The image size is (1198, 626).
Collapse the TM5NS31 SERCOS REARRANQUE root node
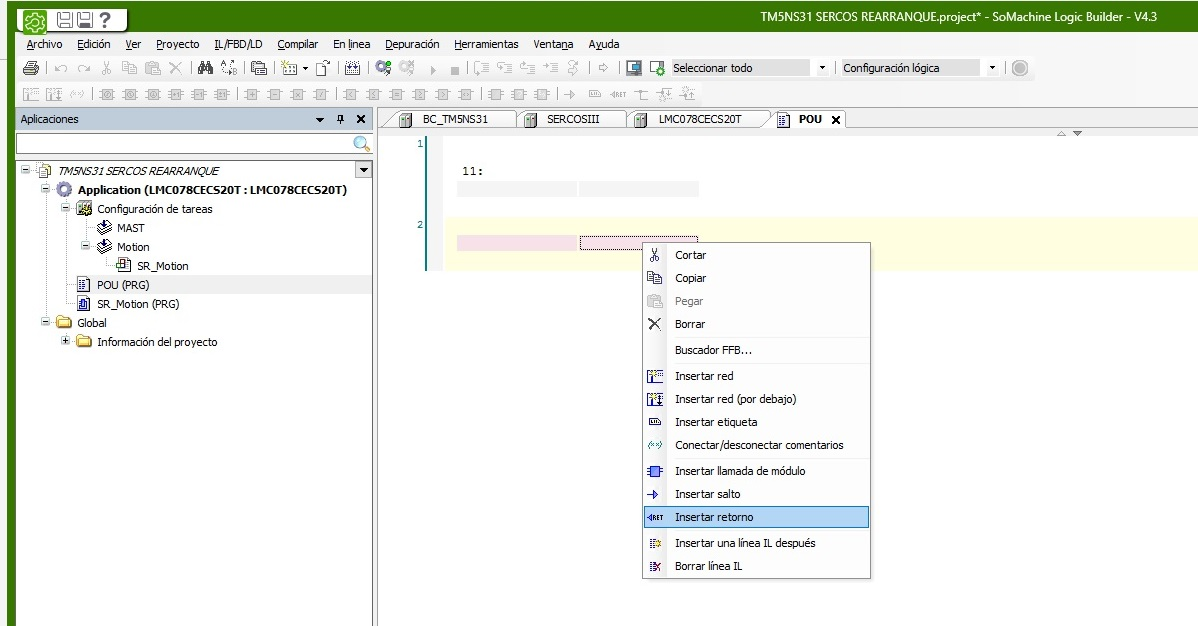(25, 170)
